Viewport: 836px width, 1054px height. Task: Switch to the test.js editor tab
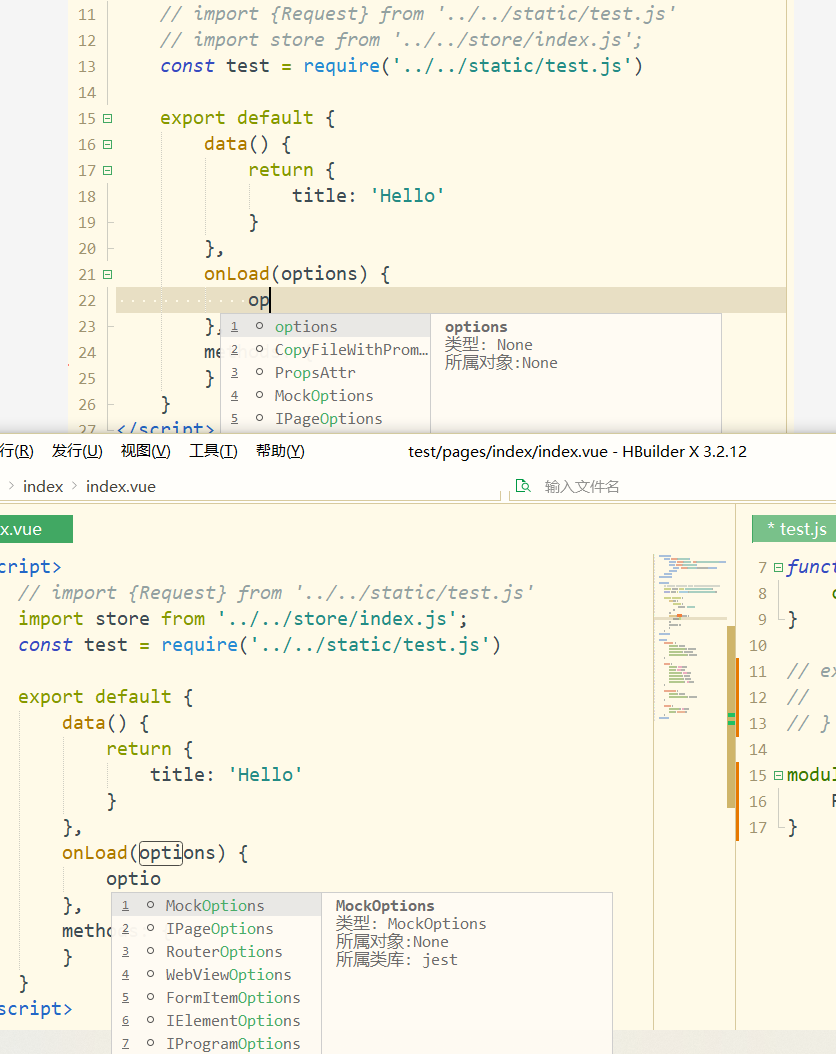pos(796,529)
